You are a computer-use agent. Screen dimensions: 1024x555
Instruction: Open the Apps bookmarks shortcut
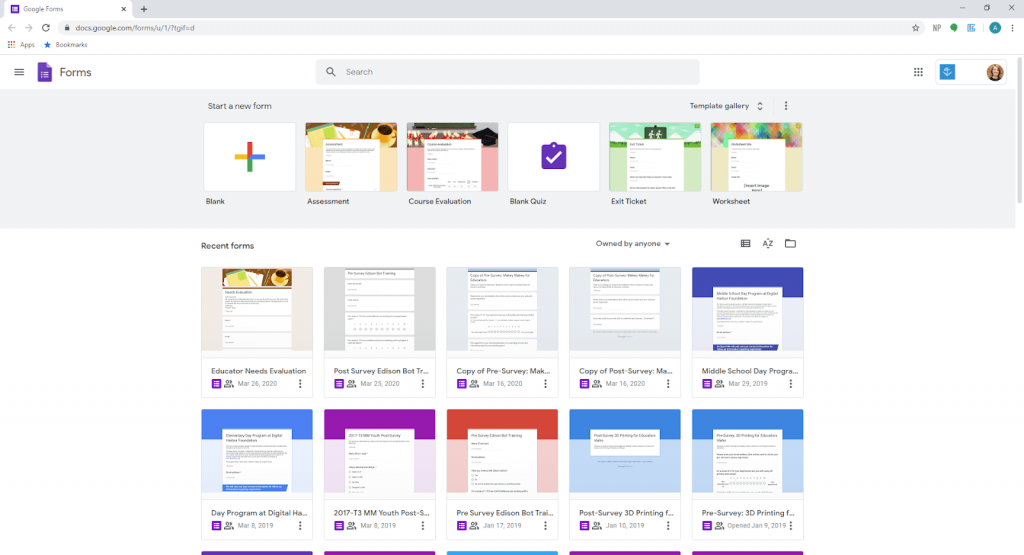tap(21, 45)
